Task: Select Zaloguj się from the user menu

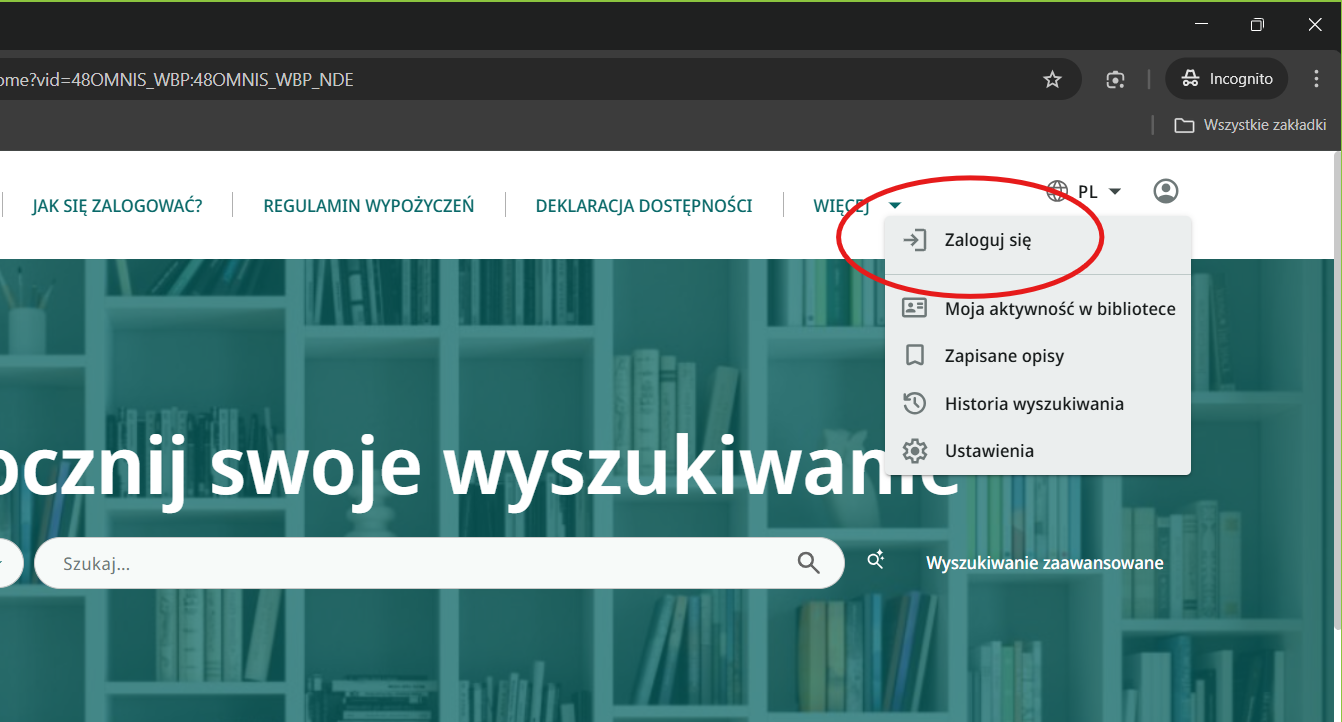Action: [x=987, y=241]
